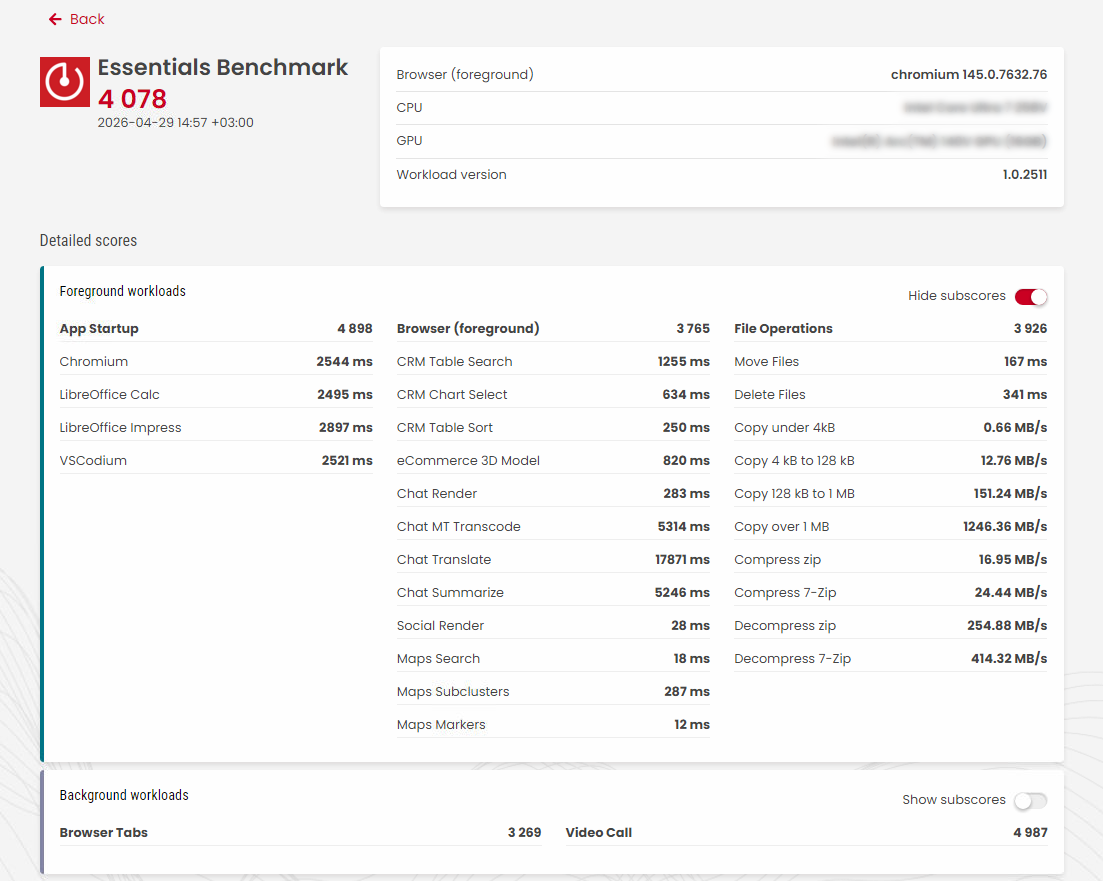Click the Chromium startup row
Viewport: 1103px width, 881px height.
click(x=216, y=362)
